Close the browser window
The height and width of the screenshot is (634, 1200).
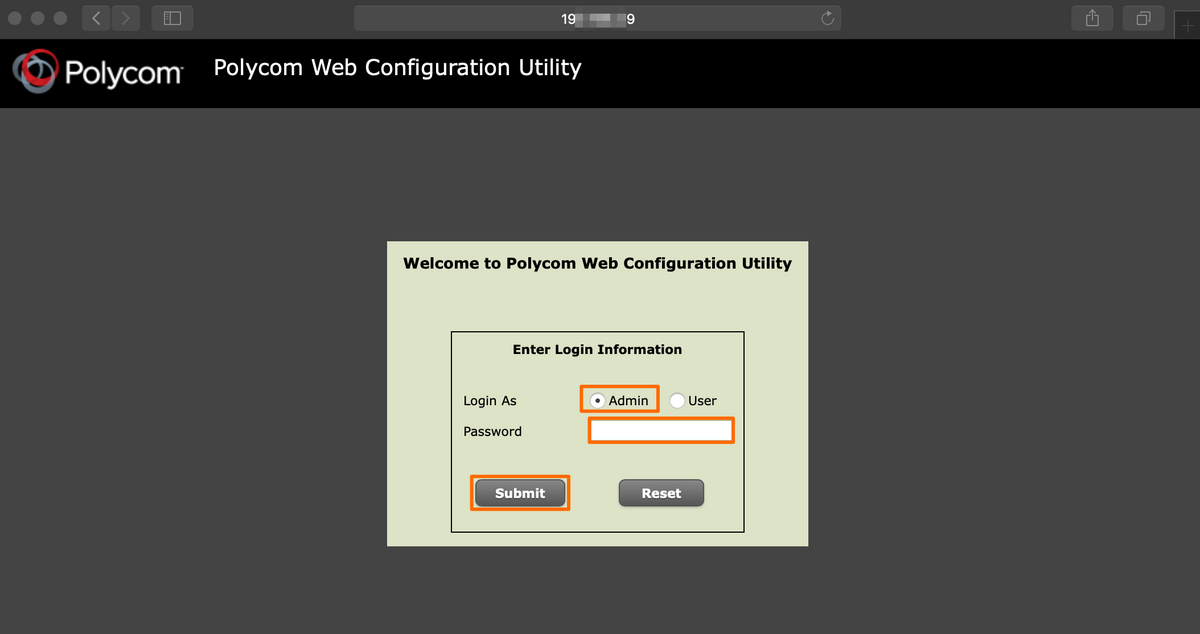coord(15,18)
